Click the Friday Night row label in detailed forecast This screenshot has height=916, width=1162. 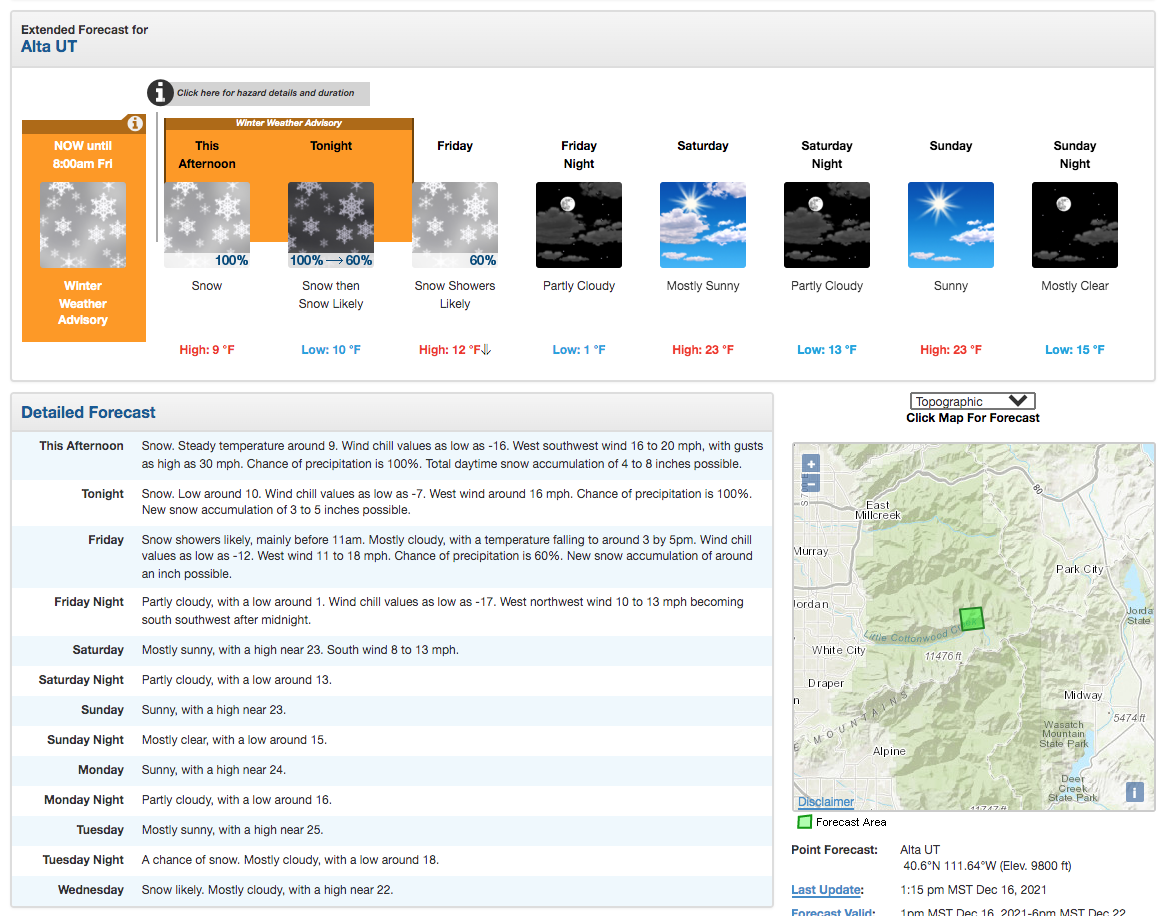[89, 602]
